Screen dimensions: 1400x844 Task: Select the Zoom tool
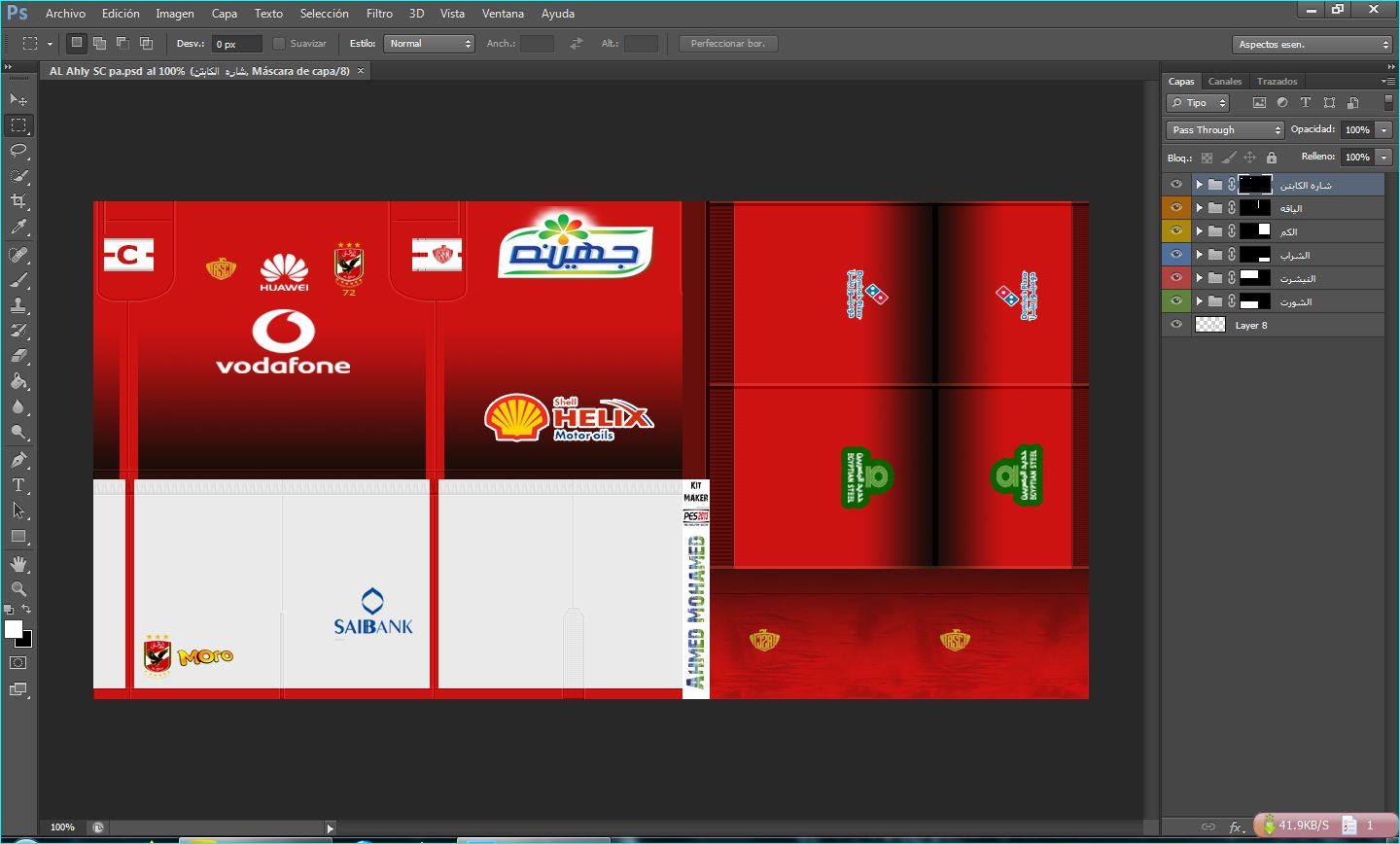click(x=18, y=589)
